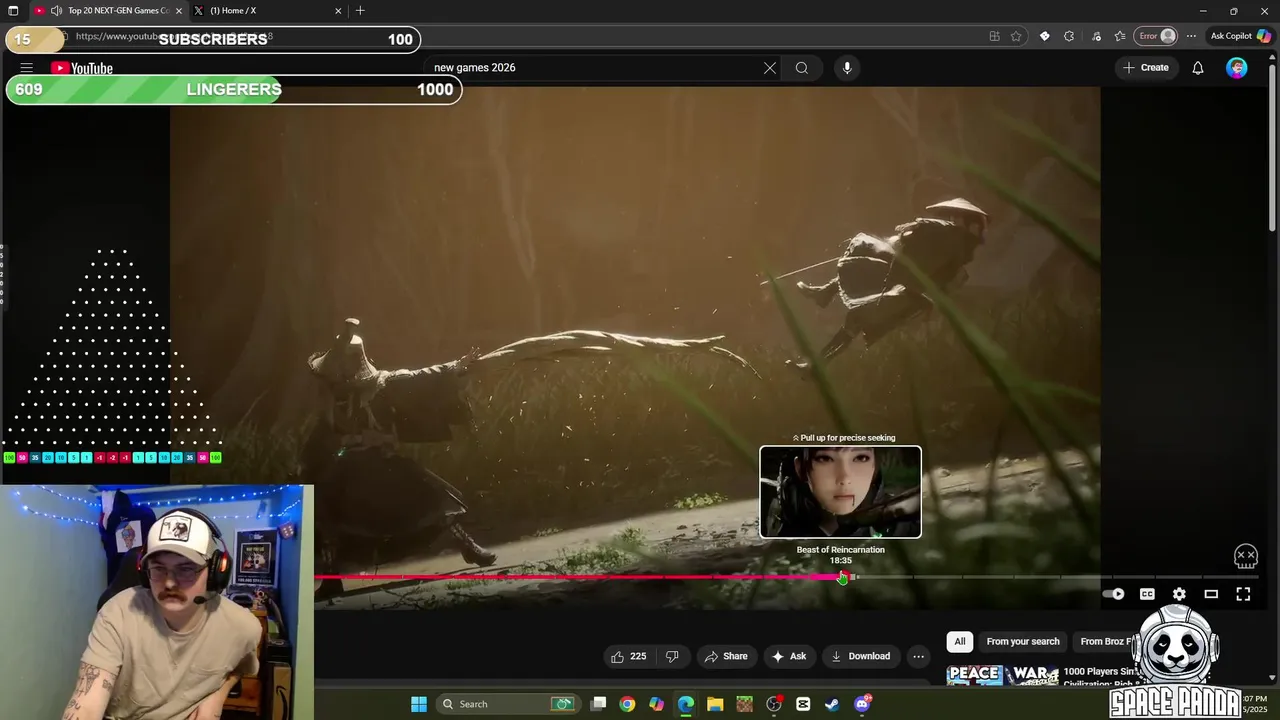Screen dimensions: 1280x720
Task: Click the player's unplayed progress bar section
Action: [x=1056, y=577]
